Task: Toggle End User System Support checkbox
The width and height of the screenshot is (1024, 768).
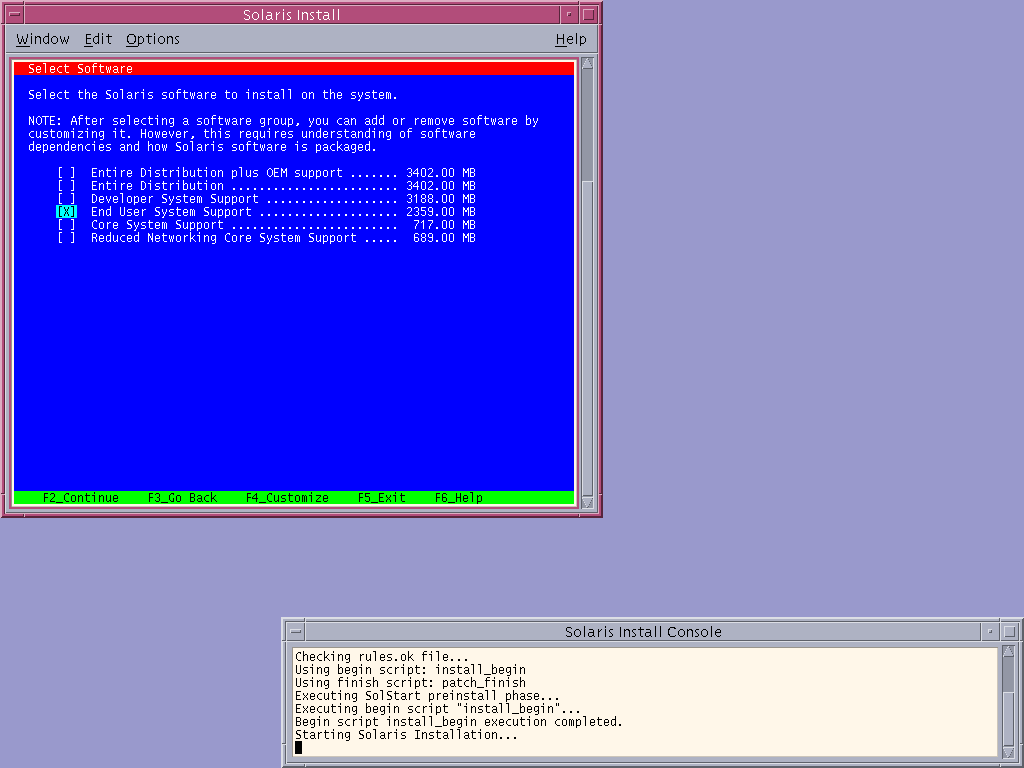Action: [x=67, y=212]
